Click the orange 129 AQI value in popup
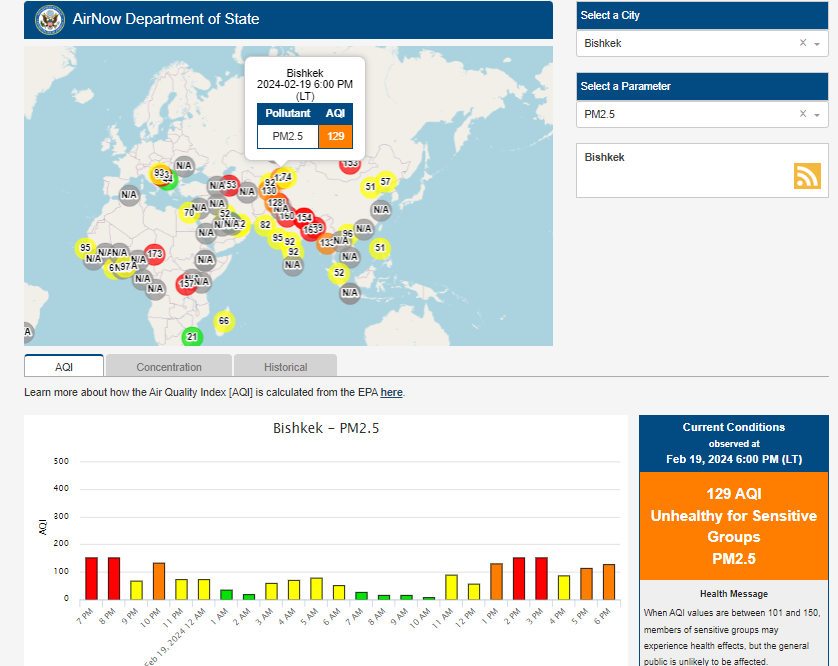The width and height of the screenshot is (838, 666). coord(336,136)
